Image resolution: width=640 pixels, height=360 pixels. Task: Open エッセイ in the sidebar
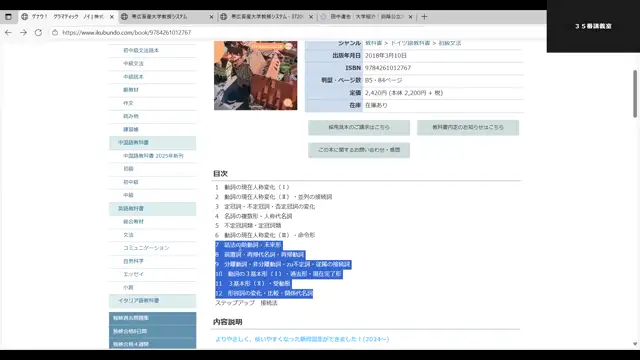point(133,274)
